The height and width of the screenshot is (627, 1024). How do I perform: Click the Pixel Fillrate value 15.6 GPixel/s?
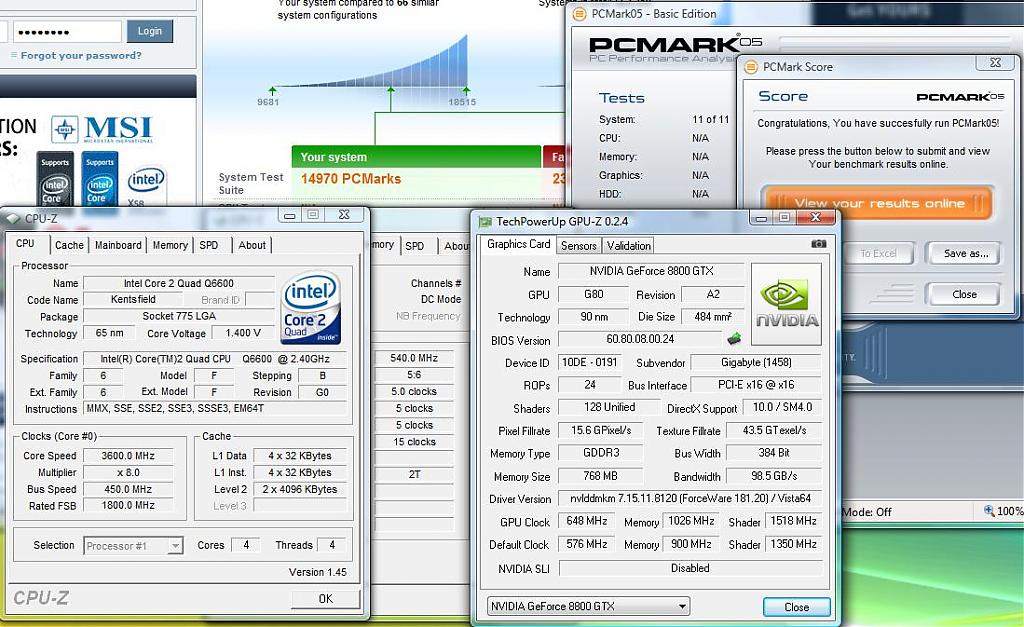click(x=601, y=430)
